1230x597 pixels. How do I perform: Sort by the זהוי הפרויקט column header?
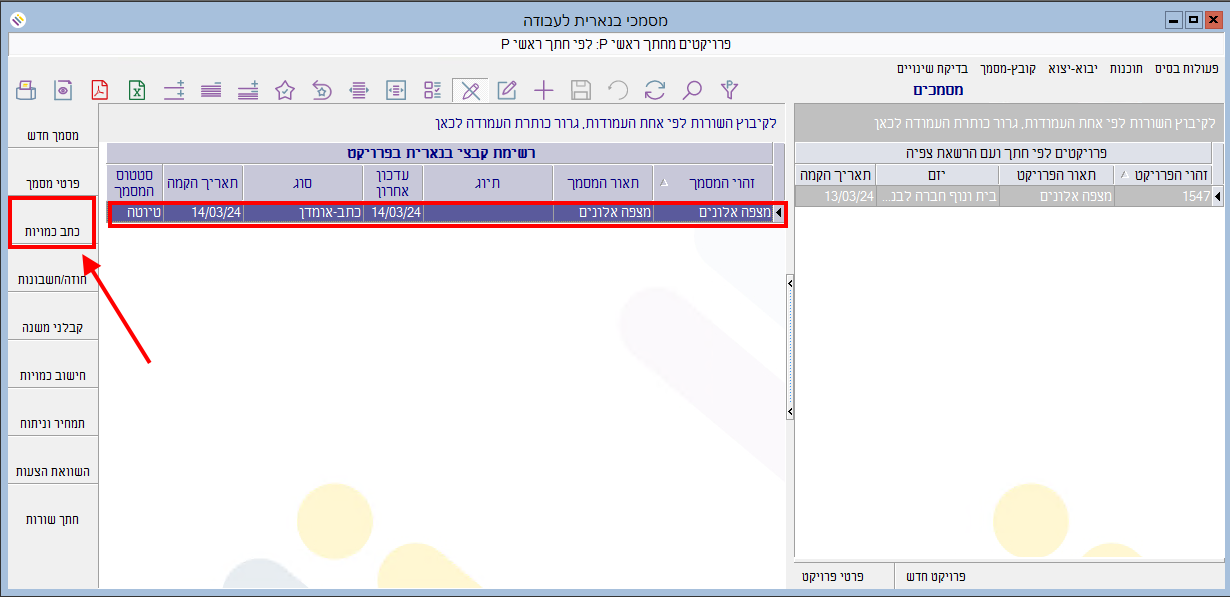[x=1162, y=174]
